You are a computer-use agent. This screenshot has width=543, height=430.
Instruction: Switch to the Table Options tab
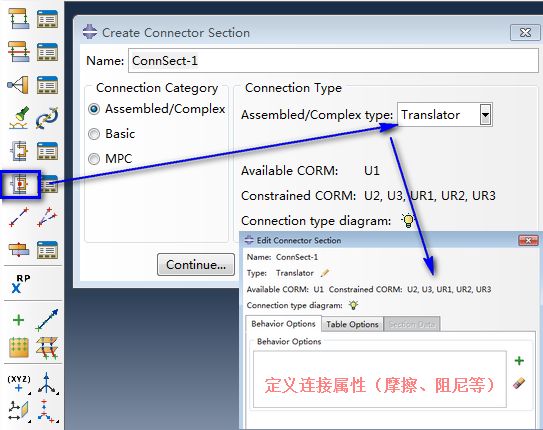point(352,324)
